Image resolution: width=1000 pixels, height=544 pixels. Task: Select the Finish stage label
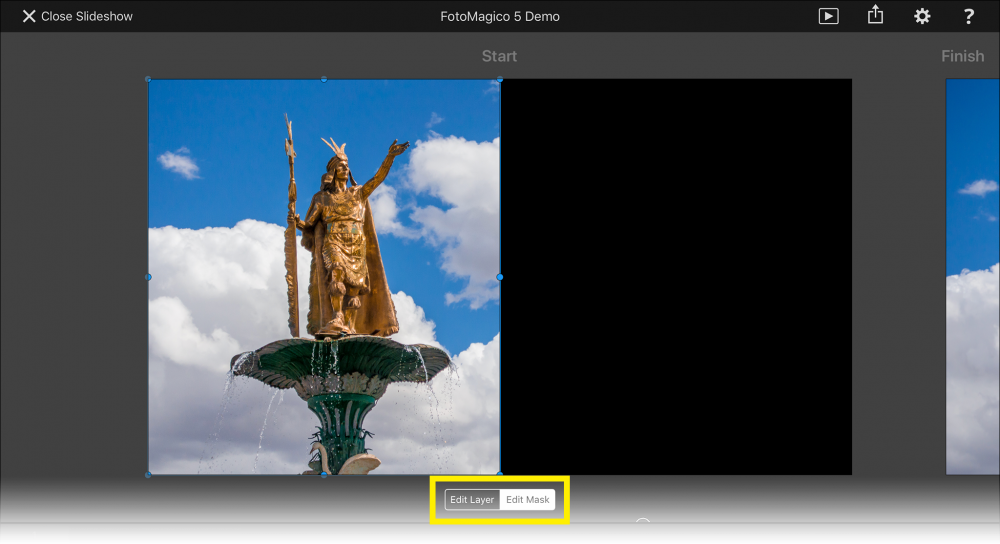click(x=962, y=56)
